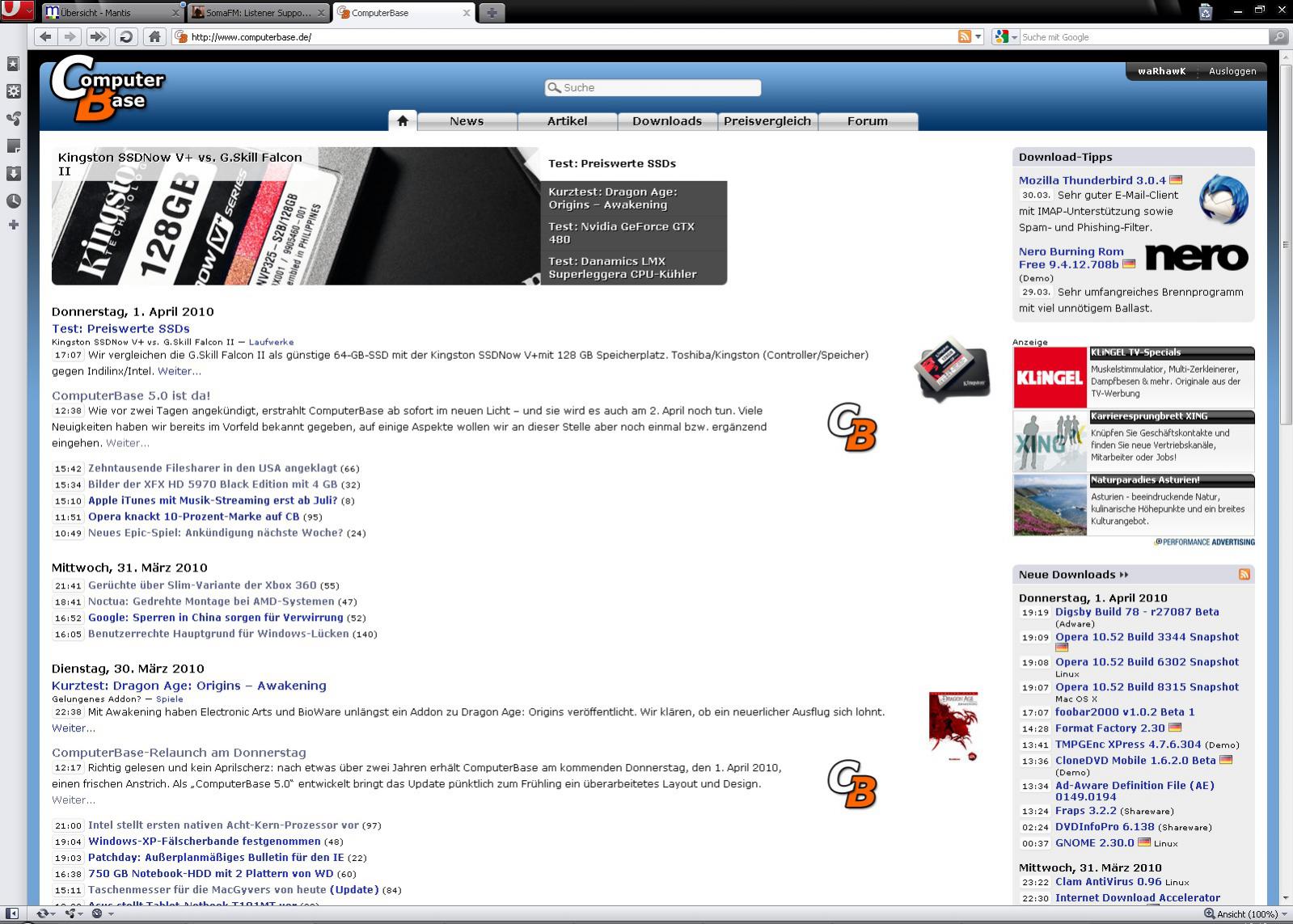Click the Opera Unite icon in status bar
Image resolution: width=1293 pixels, height=924 pixels.
[x=70, y=913]
